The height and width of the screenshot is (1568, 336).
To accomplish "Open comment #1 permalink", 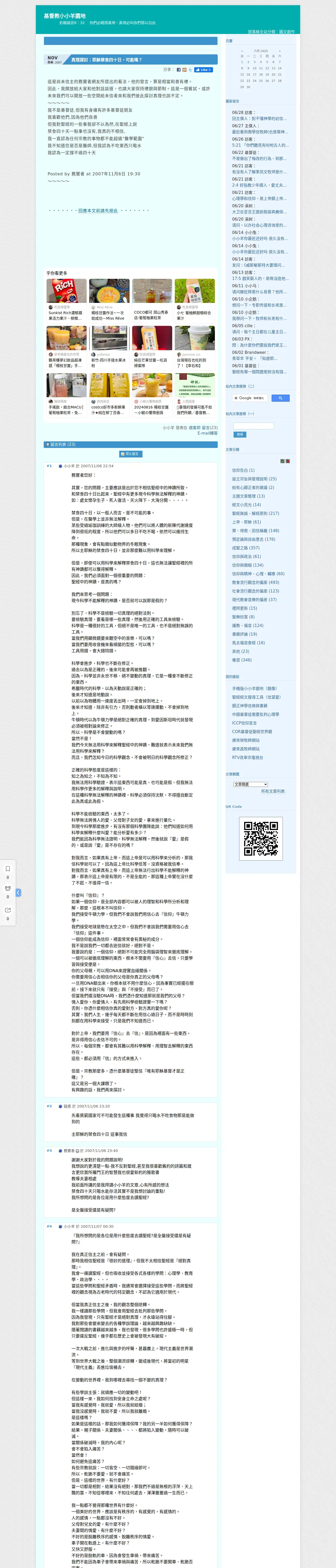I will coord(49,466).
